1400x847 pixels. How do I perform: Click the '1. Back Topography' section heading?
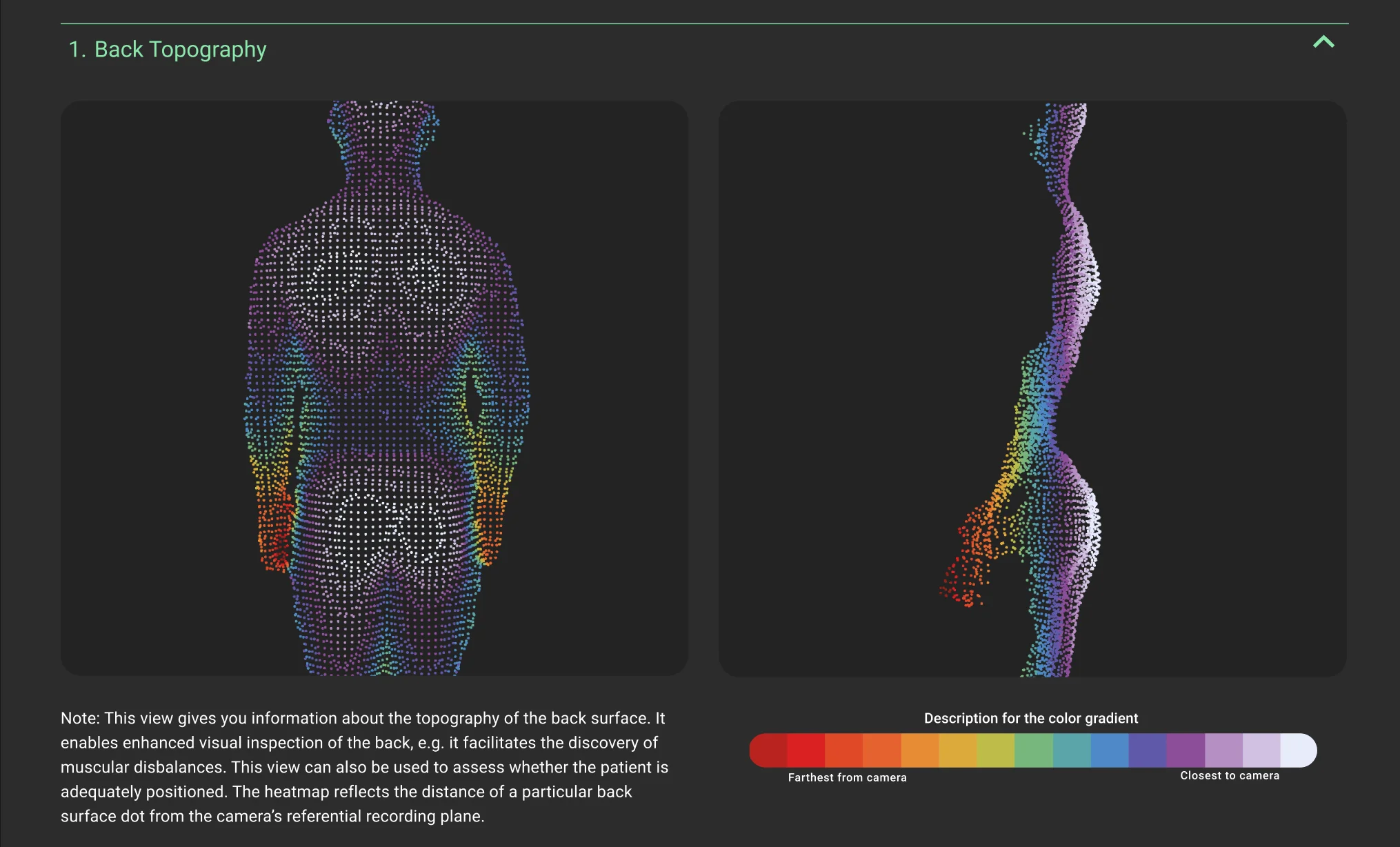[x=167, y=50]
